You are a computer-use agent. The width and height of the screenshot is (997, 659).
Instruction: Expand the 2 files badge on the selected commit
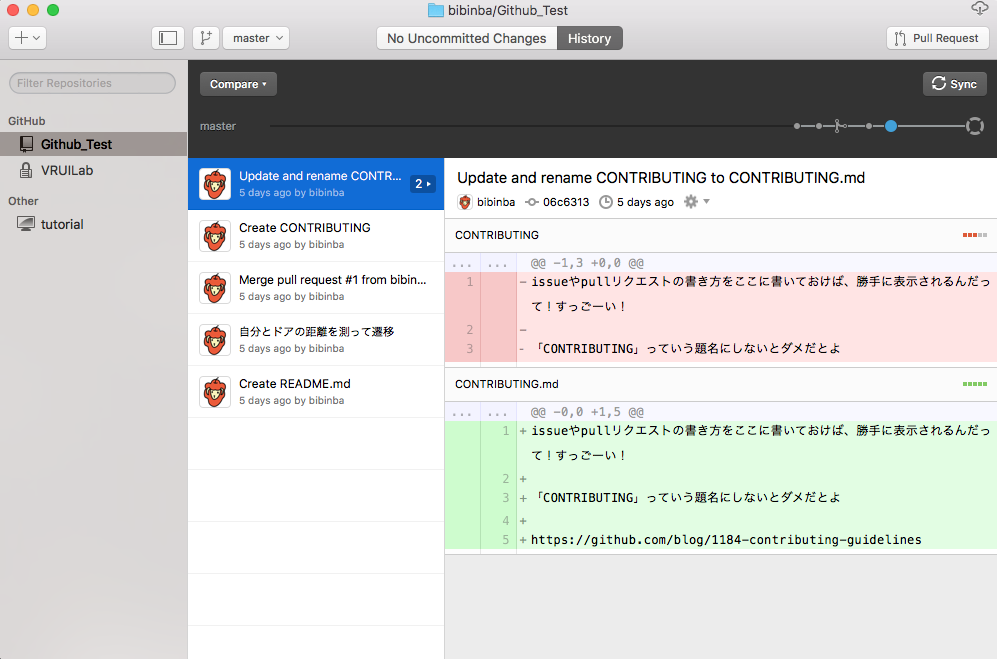click(423, 184)
